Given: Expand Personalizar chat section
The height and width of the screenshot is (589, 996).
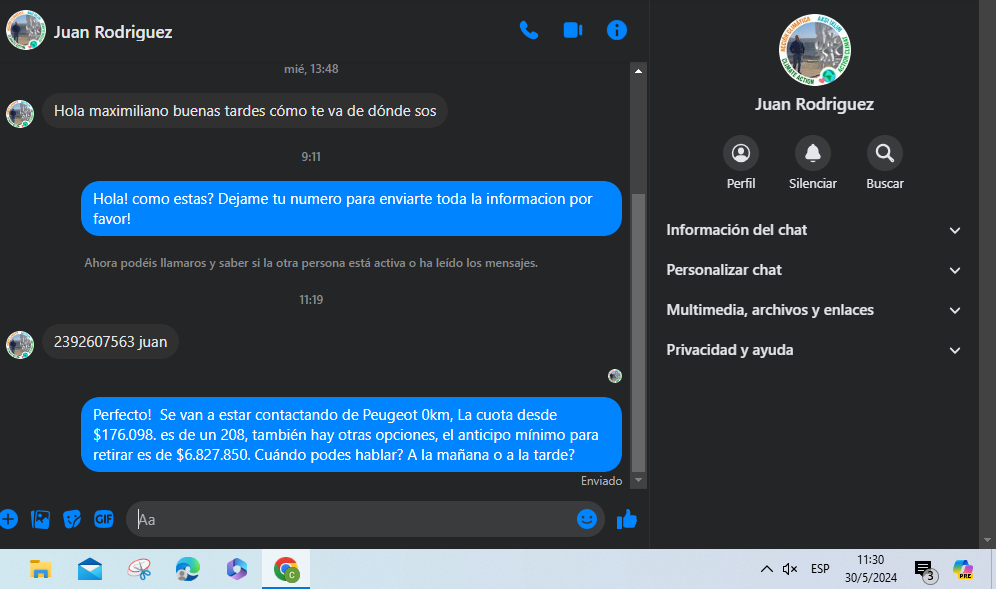Looking at the screenshot, I should [x=813, y=270].
